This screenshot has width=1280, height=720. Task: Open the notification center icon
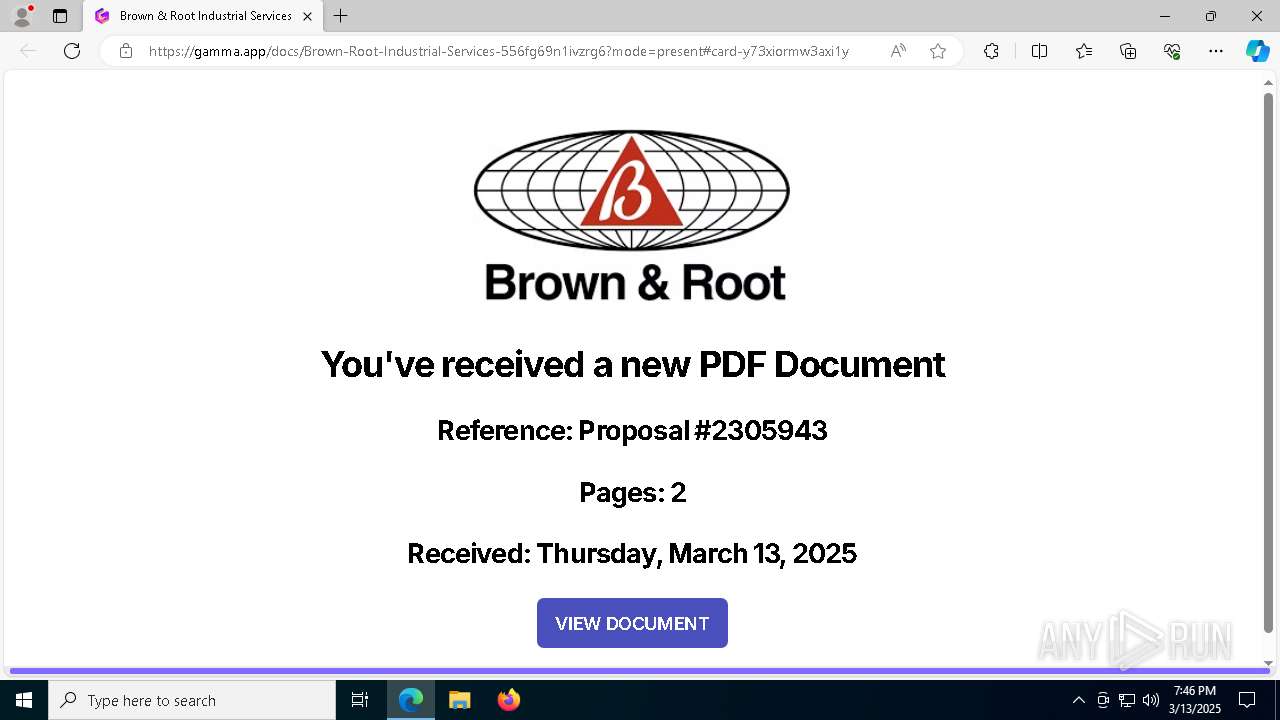pos(1247,700)
